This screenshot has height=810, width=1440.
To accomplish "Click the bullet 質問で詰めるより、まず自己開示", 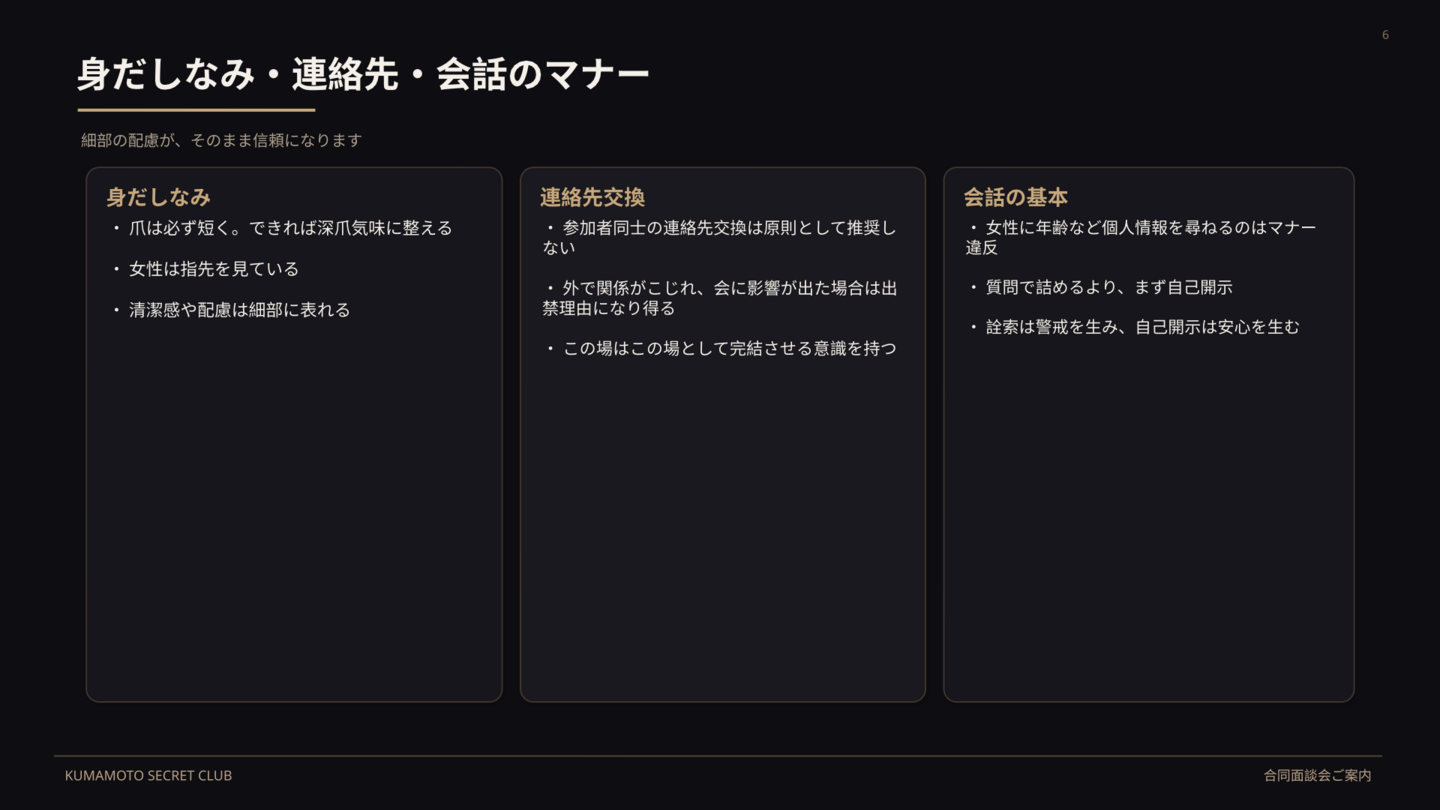I will click(x=1108, y=288).
